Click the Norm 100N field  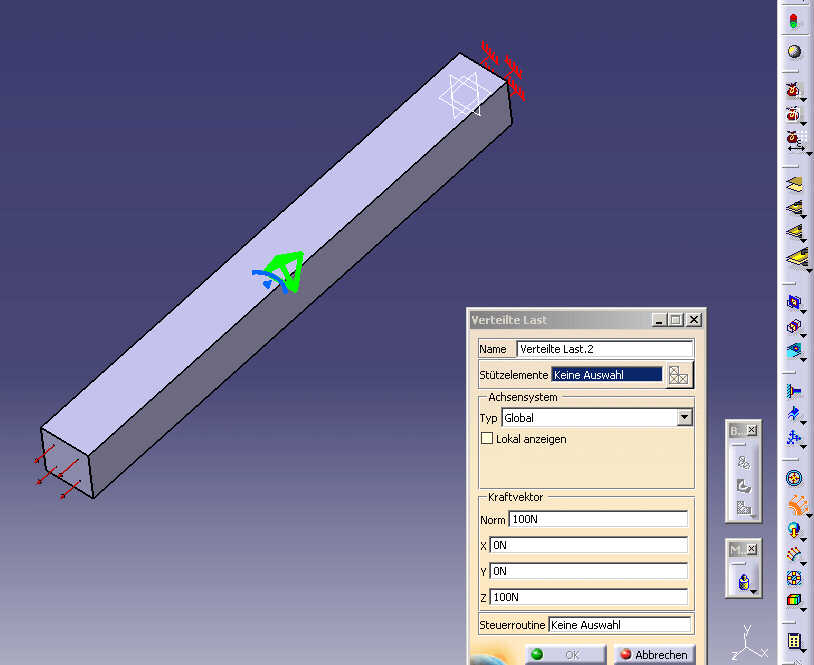[x=598, y=519]
